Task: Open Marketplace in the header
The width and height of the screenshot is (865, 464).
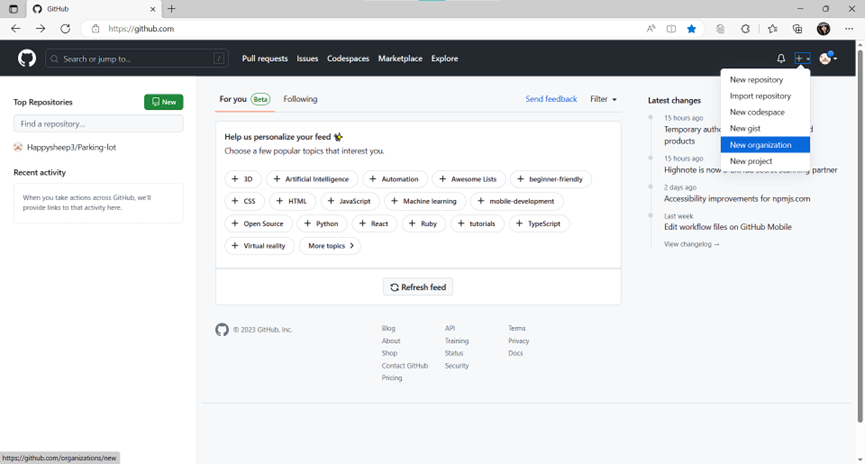Action: click(x=400, y=58)
